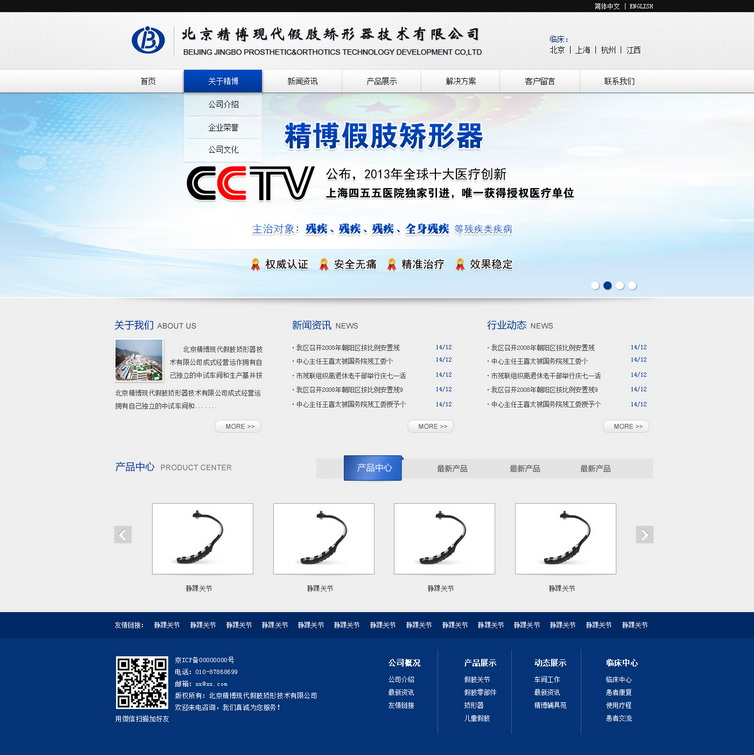754x755 pixels.
Task: Open 临床中心 link below footer heading
Action: pos(619,679)
